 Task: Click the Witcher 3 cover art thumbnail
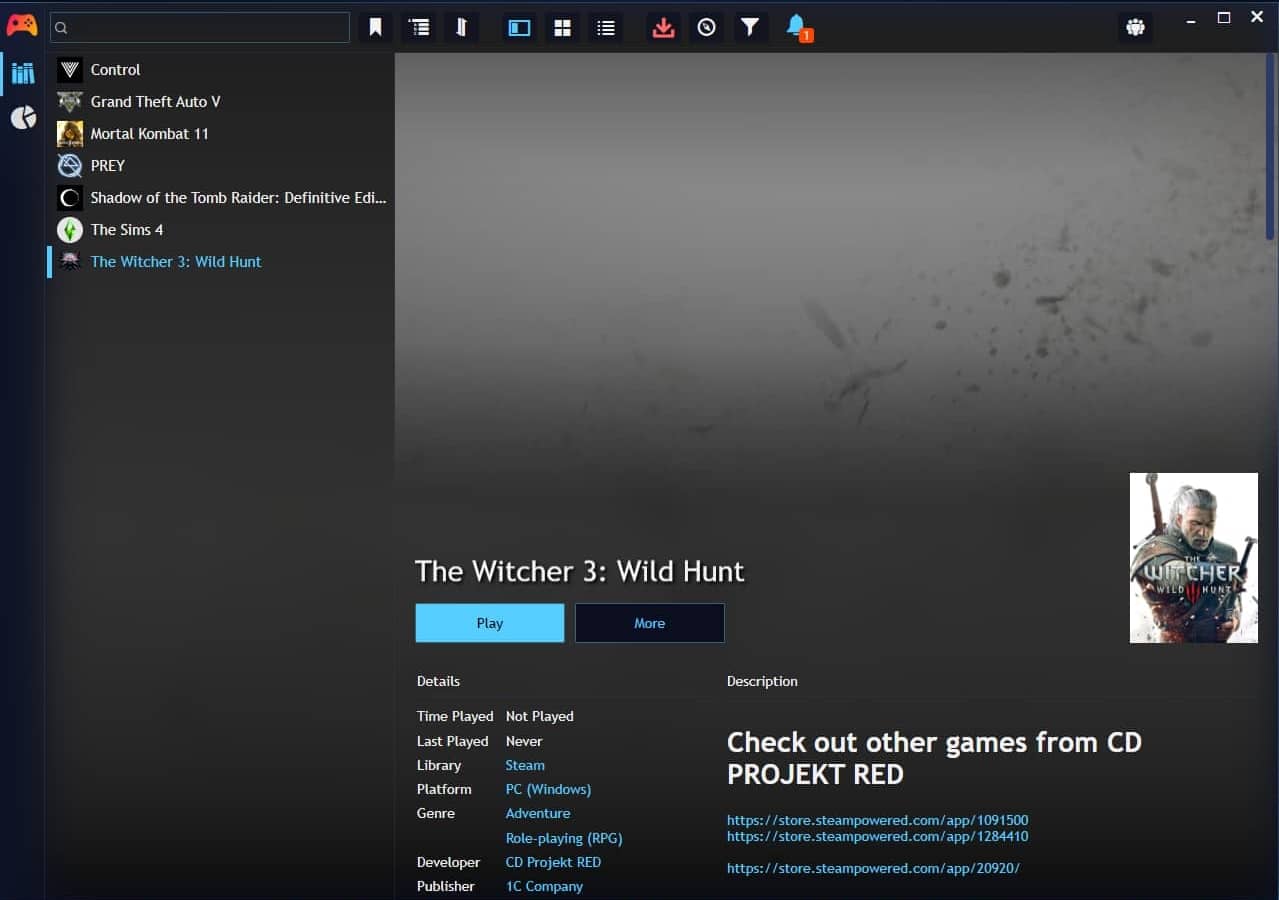1194,558
